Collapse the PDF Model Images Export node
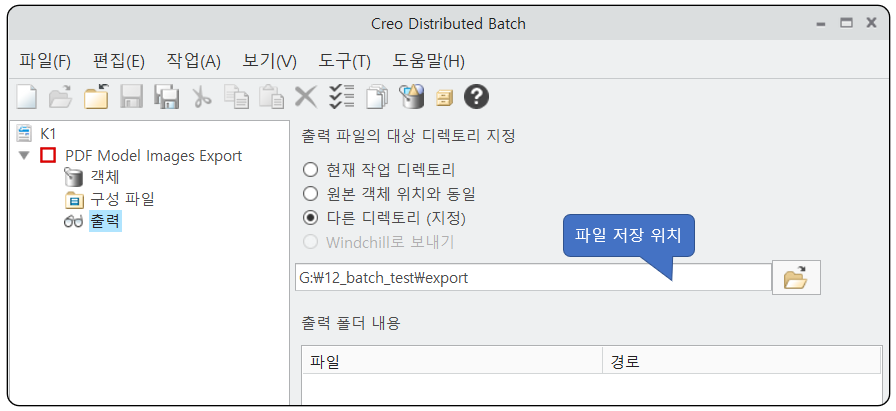This screenshot has width=896, height=411. coord(24,155)
